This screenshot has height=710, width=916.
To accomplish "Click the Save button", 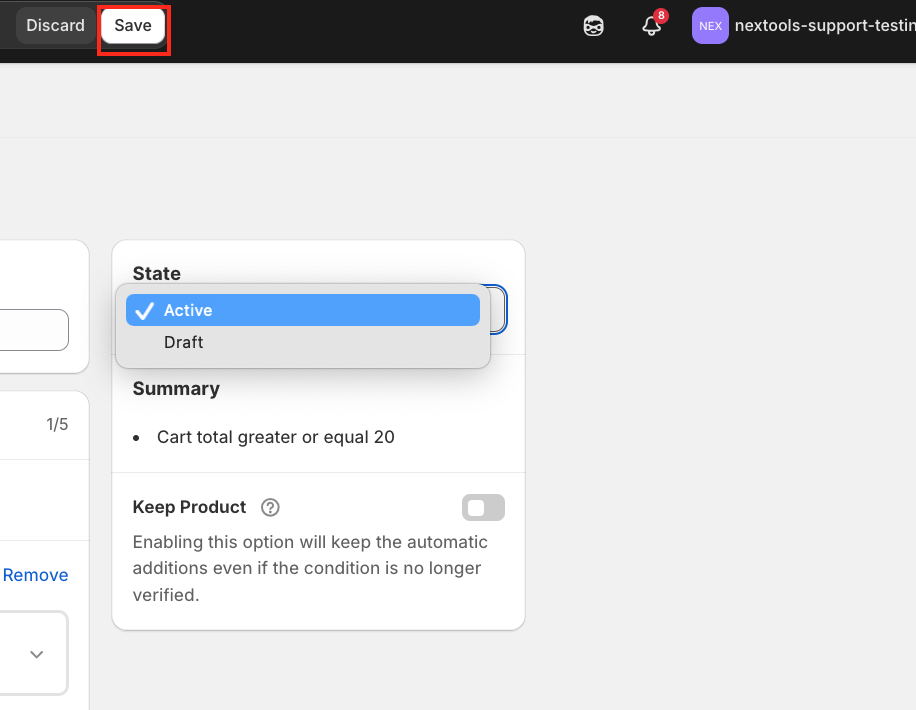I will (133, 26).
